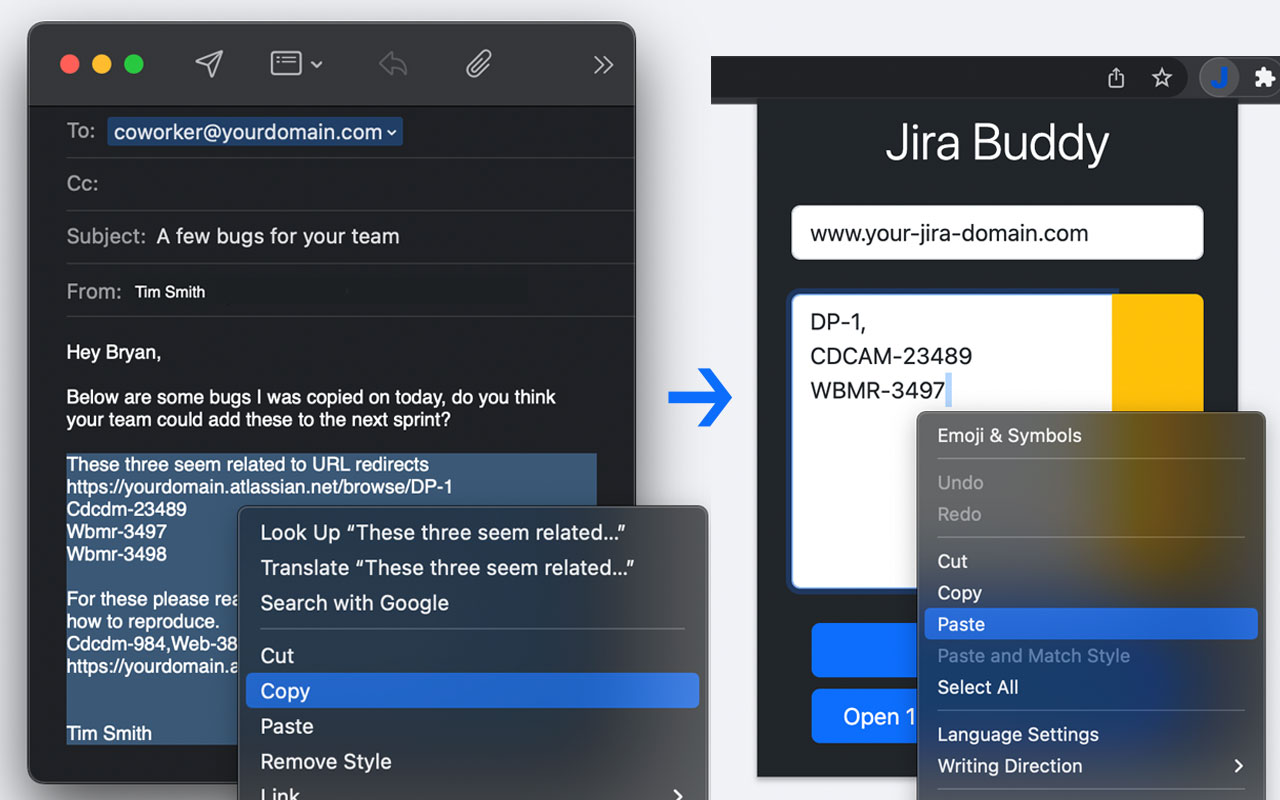Expand the 'Writing Direction' submenu
This screenshot has width=1280, height=800.
tap(1091, 766)
